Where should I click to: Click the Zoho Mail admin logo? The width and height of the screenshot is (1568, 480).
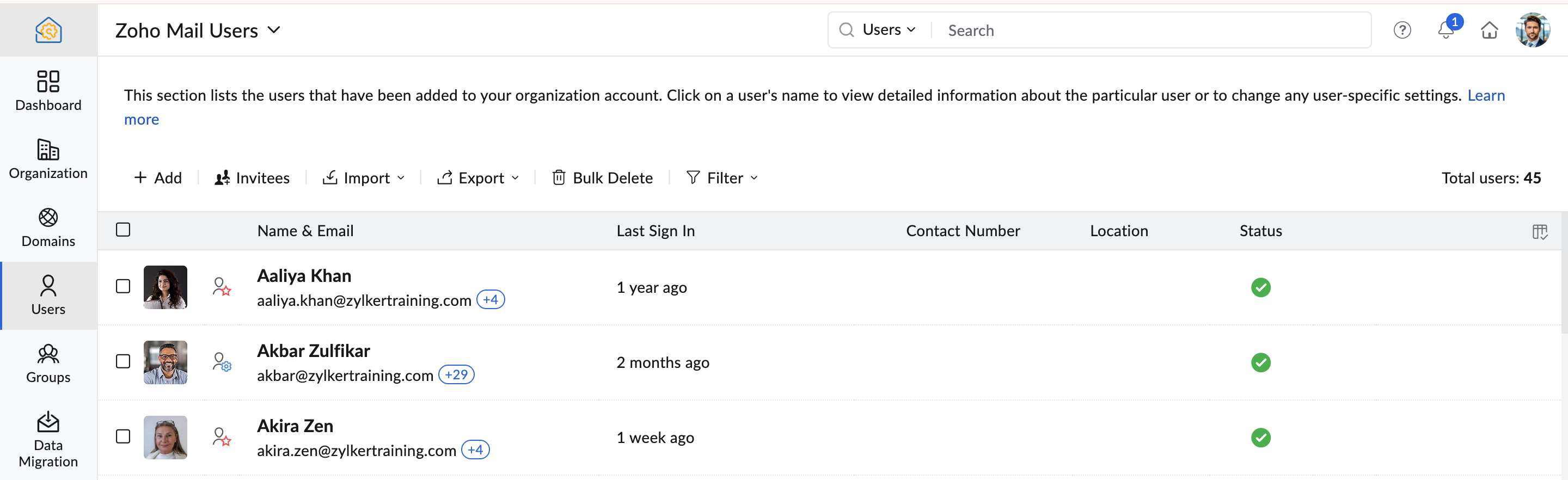48,30
